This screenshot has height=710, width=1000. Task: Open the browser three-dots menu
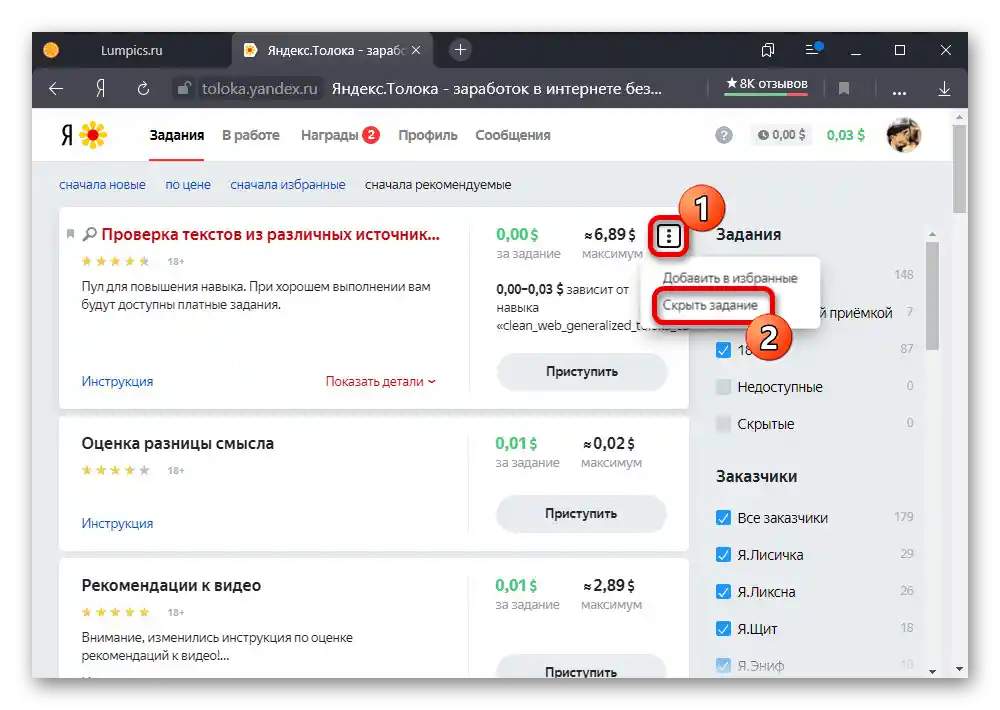click(899, 91)
